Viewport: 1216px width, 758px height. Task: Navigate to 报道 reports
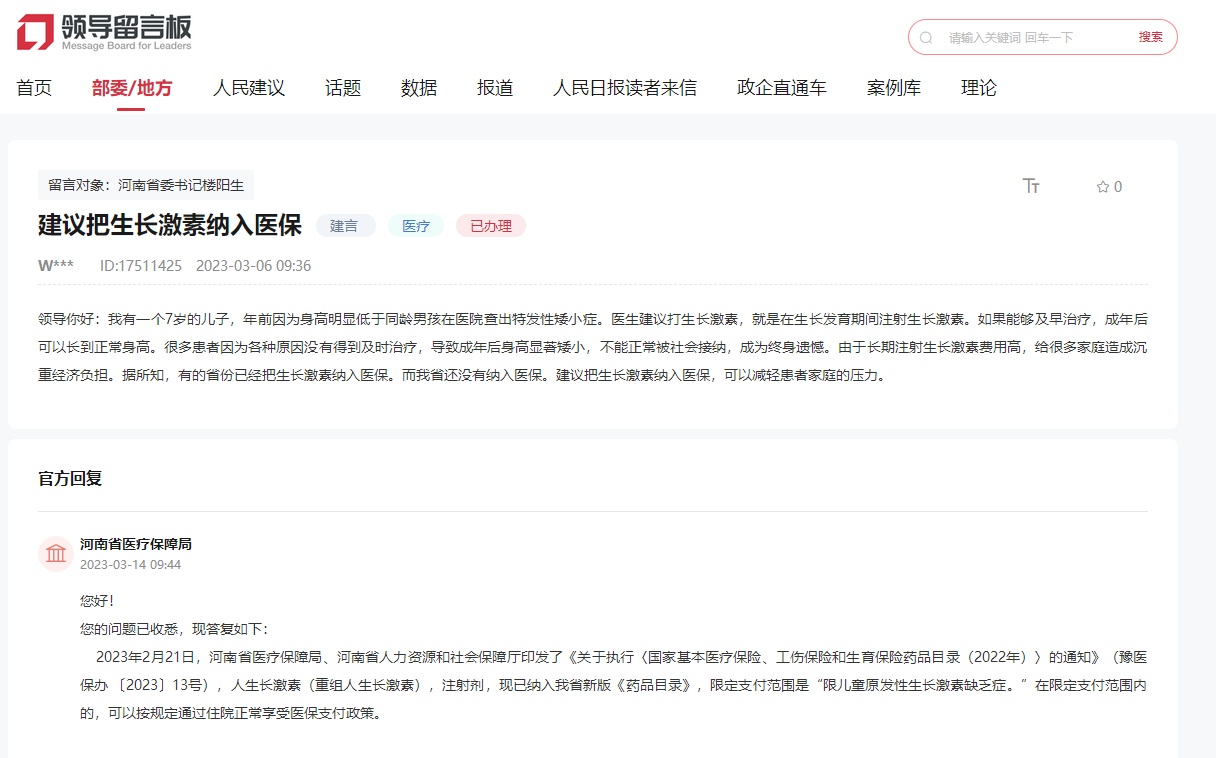click(x=495, y=88)
